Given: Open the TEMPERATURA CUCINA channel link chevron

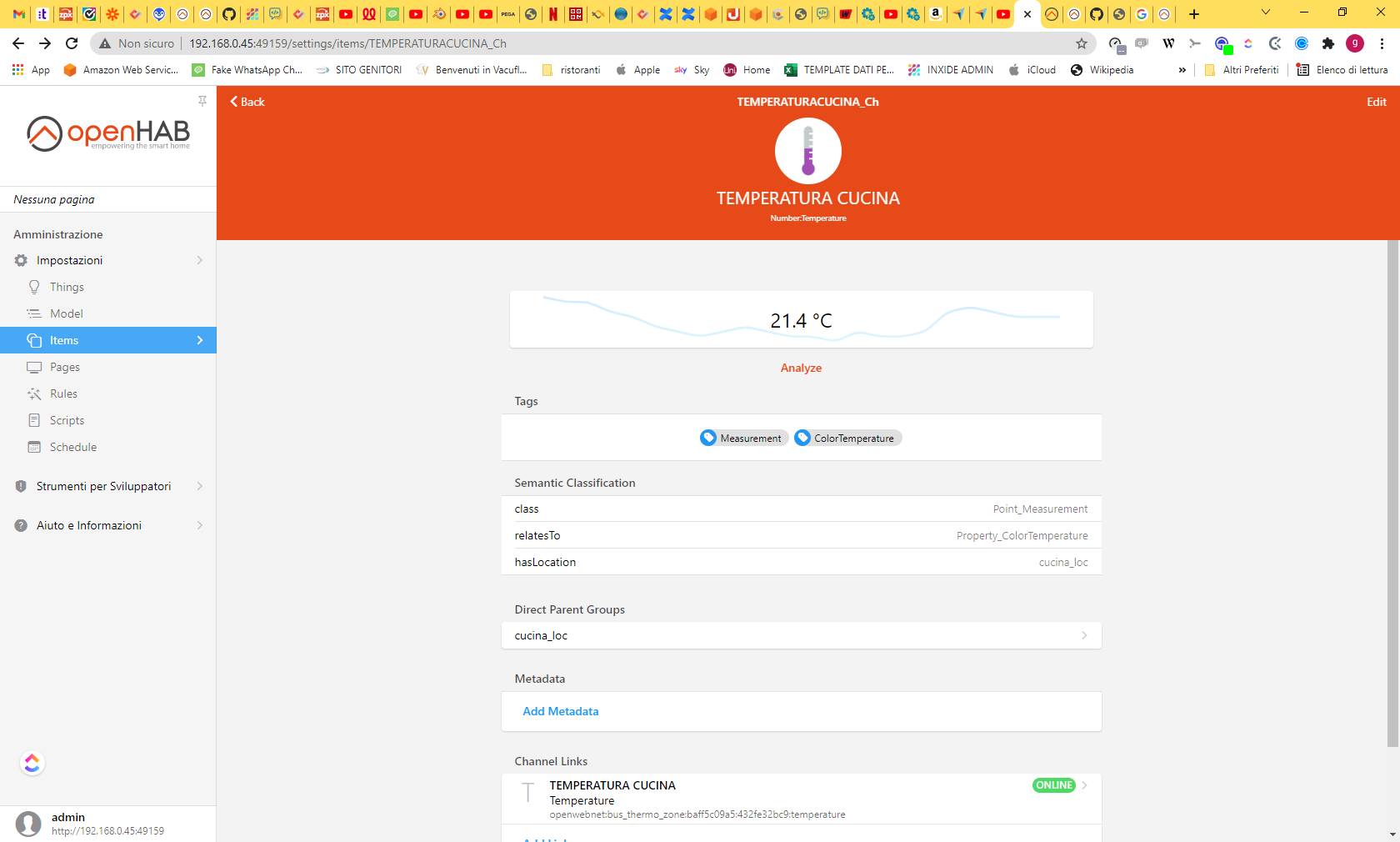Looking at the screenshot, I should (1084, 785).
